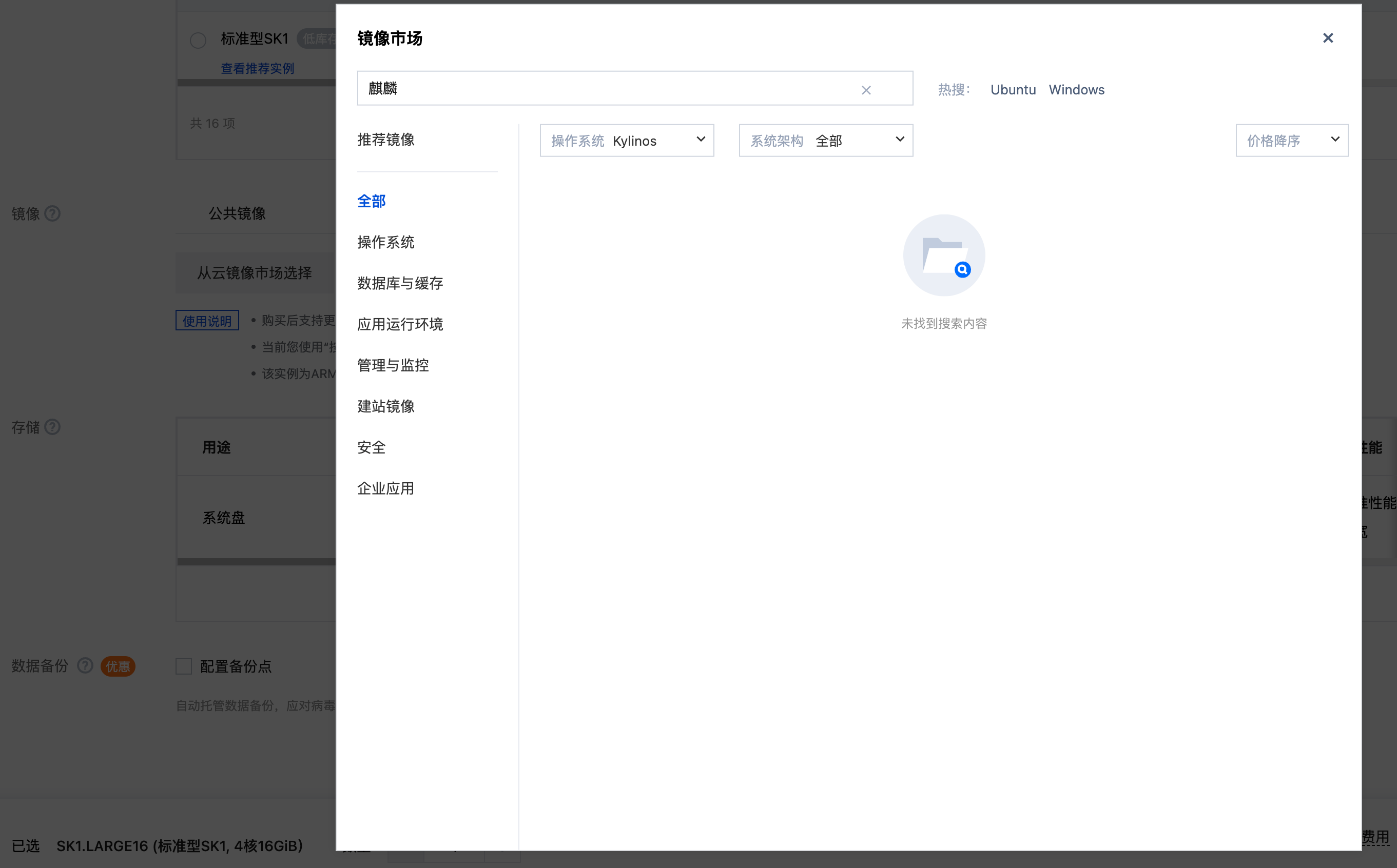This screenshot has height=868, width=1397.
Task: Open the 查看推荐实例 link
Action: point(257,68)
